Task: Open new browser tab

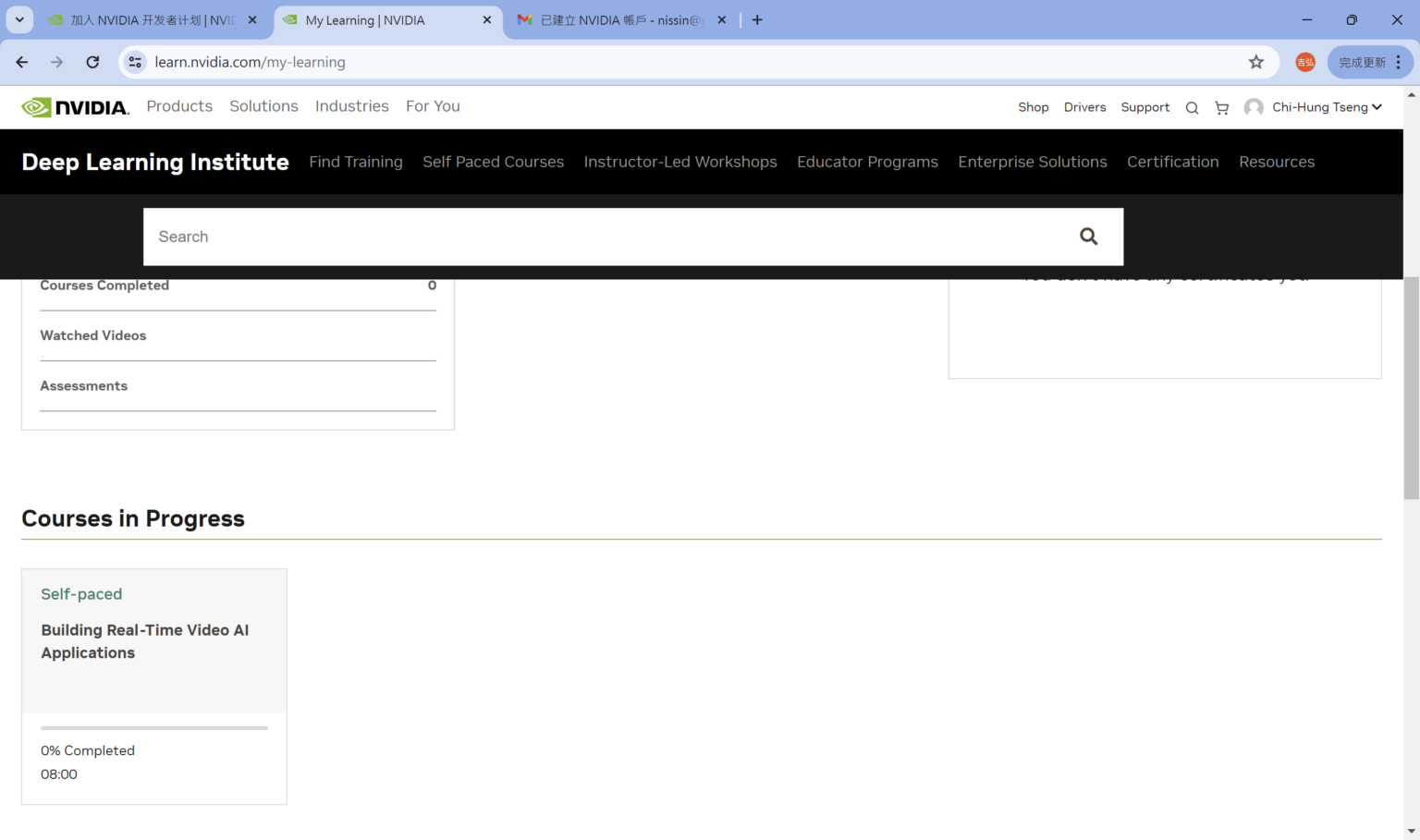Action: [757, 19]
